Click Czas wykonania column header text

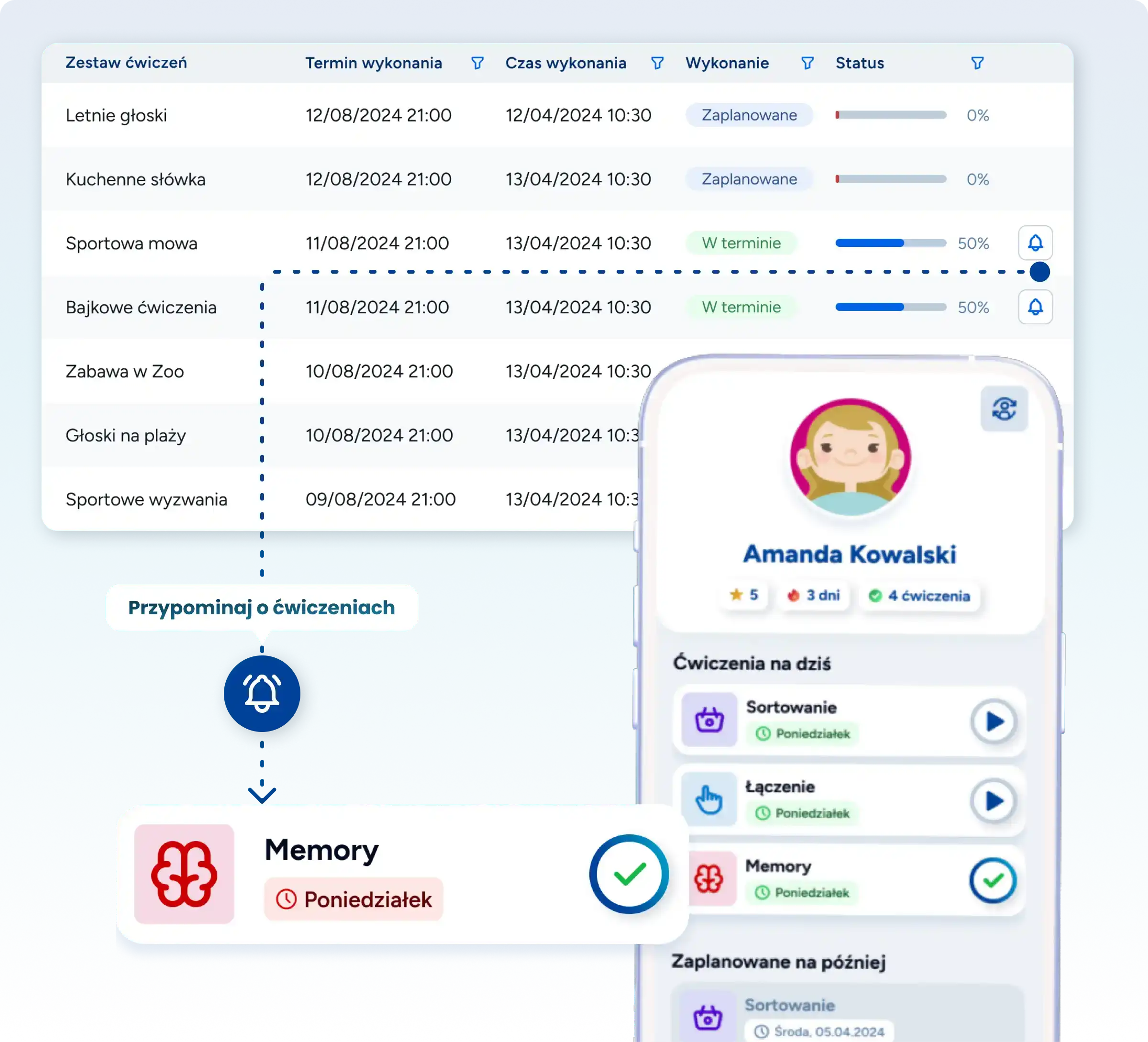pos(565,63)
